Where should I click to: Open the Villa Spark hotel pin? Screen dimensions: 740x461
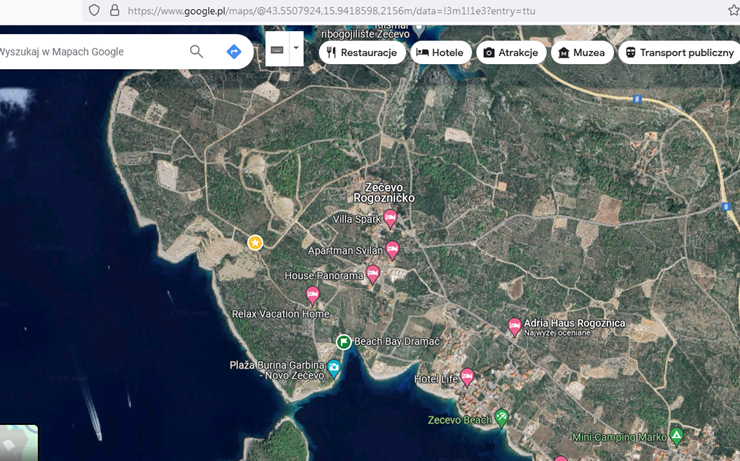[391, 218]
